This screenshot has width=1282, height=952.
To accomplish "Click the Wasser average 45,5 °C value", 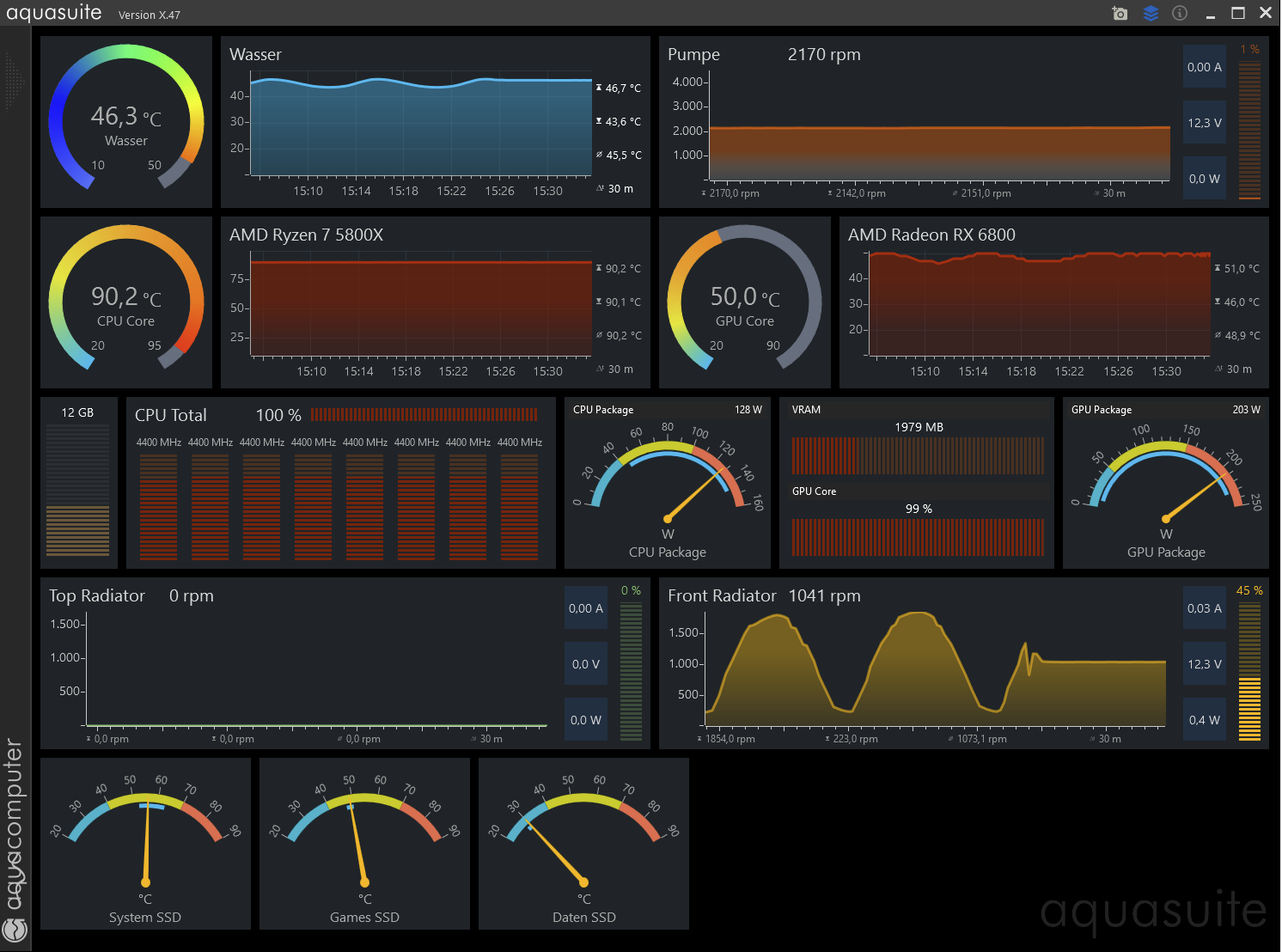I will tap(624, 155).
